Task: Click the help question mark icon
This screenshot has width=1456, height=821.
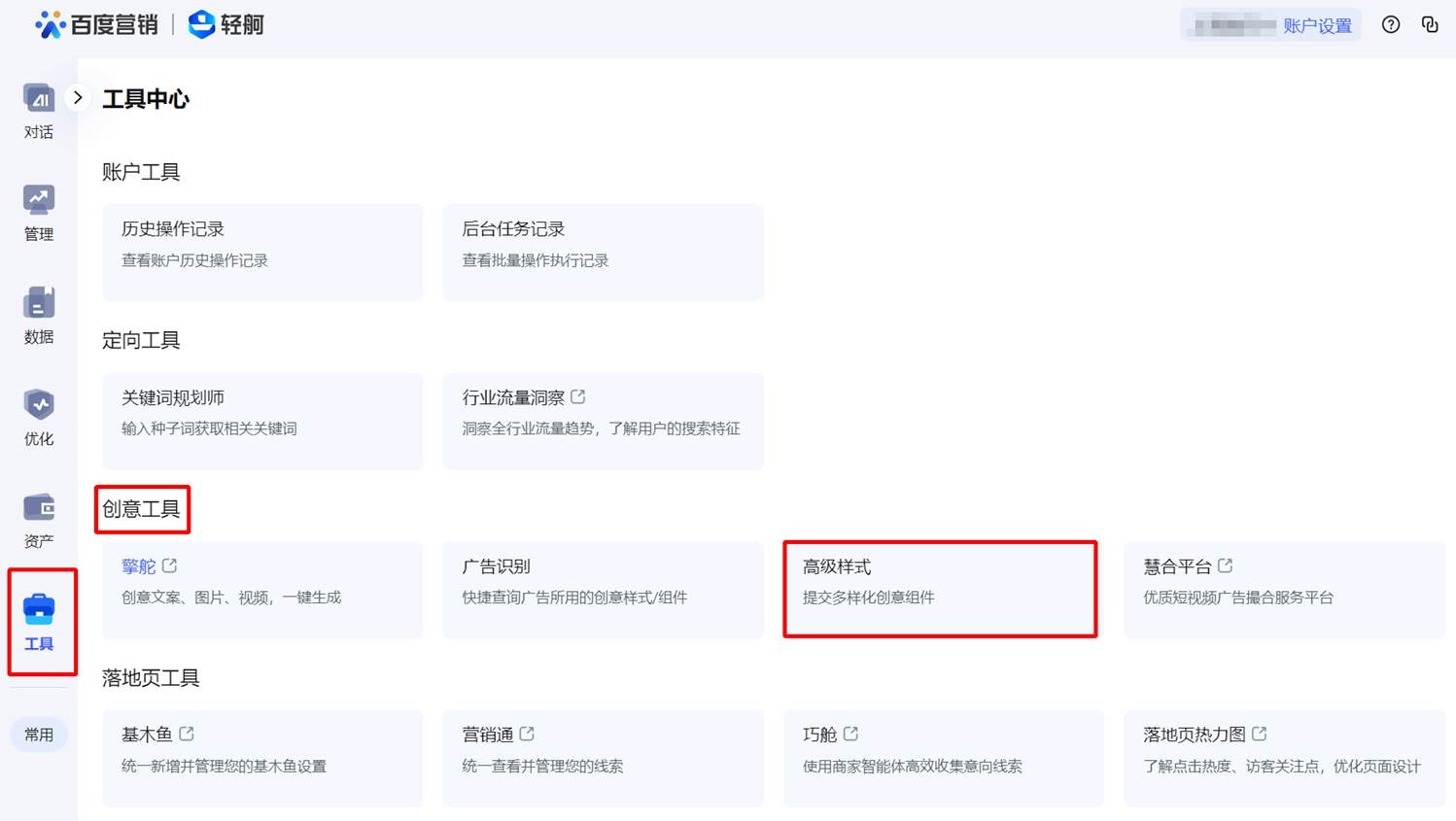Action: 1391,25
